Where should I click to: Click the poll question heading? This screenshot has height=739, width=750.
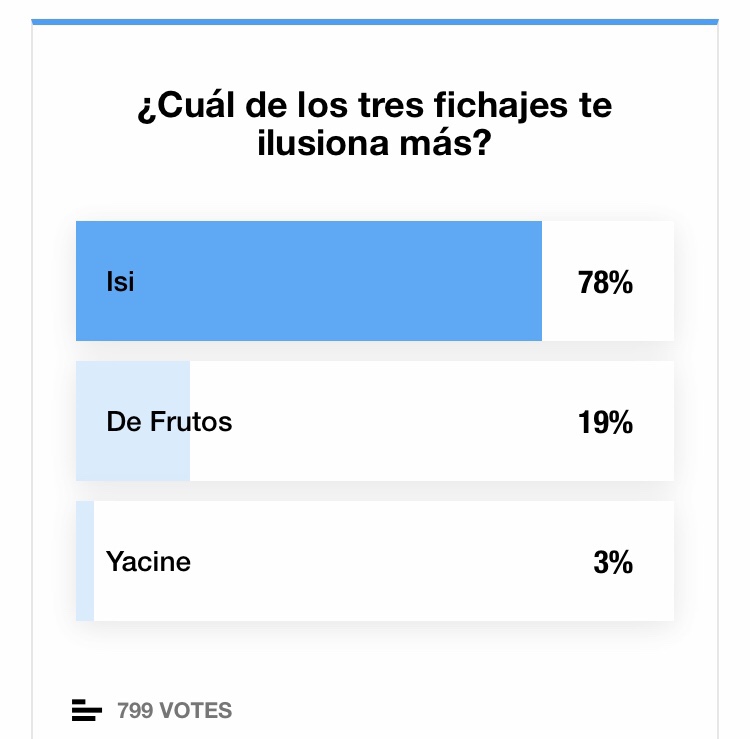(374, 124)
